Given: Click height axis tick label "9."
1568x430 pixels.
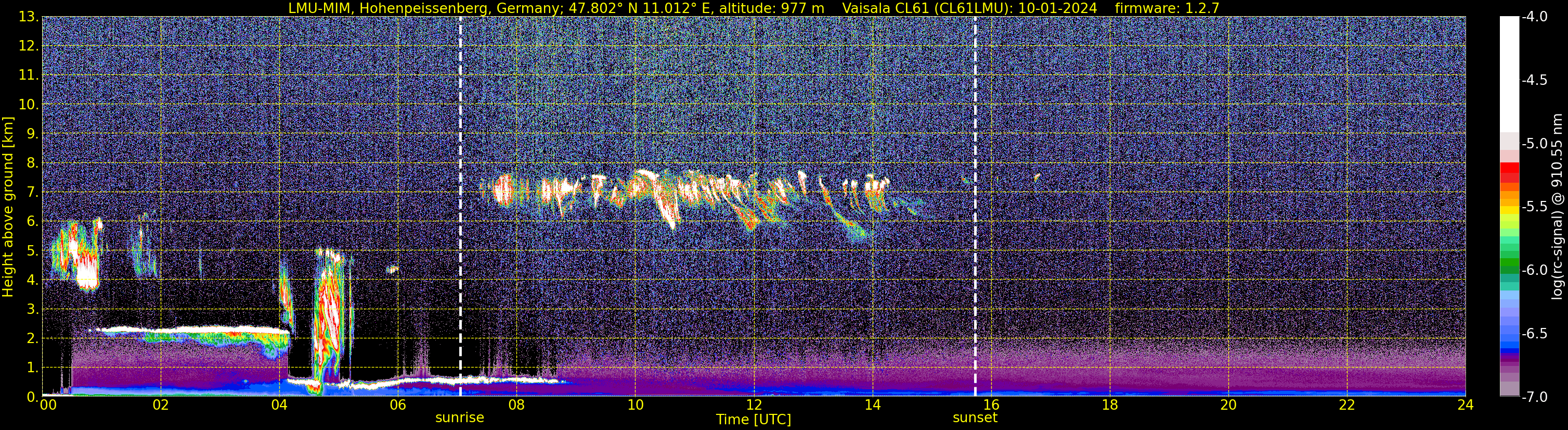Looking at the screenshot, I should [33, 134].
